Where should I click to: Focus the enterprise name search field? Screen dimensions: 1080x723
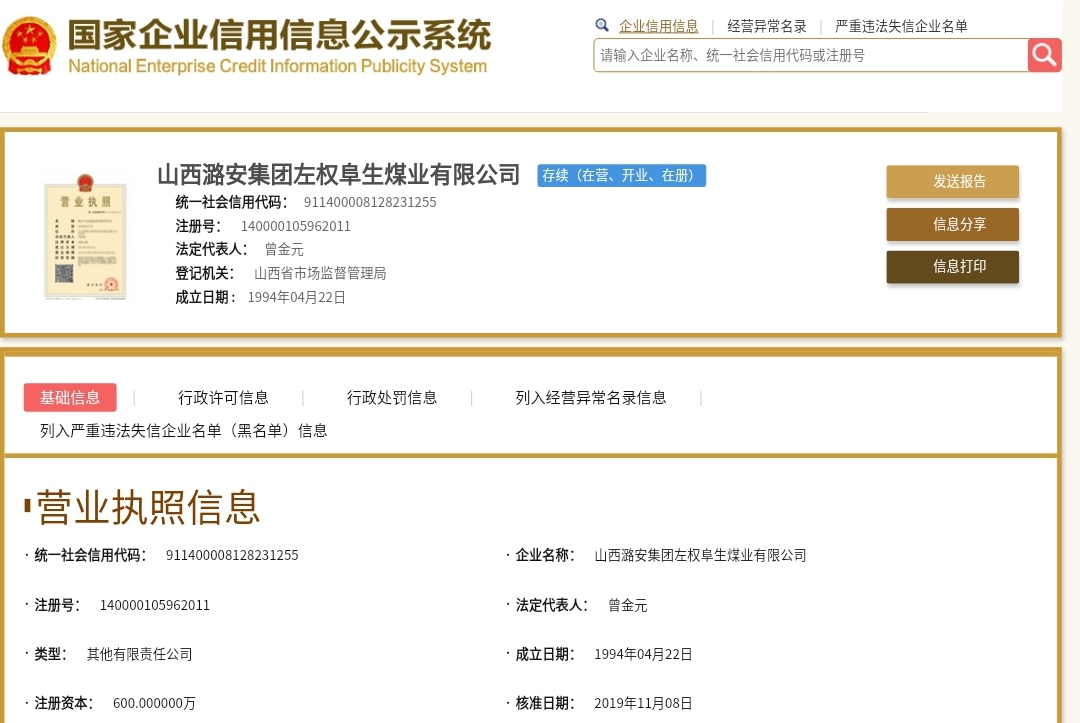click(x=811, y=55)
